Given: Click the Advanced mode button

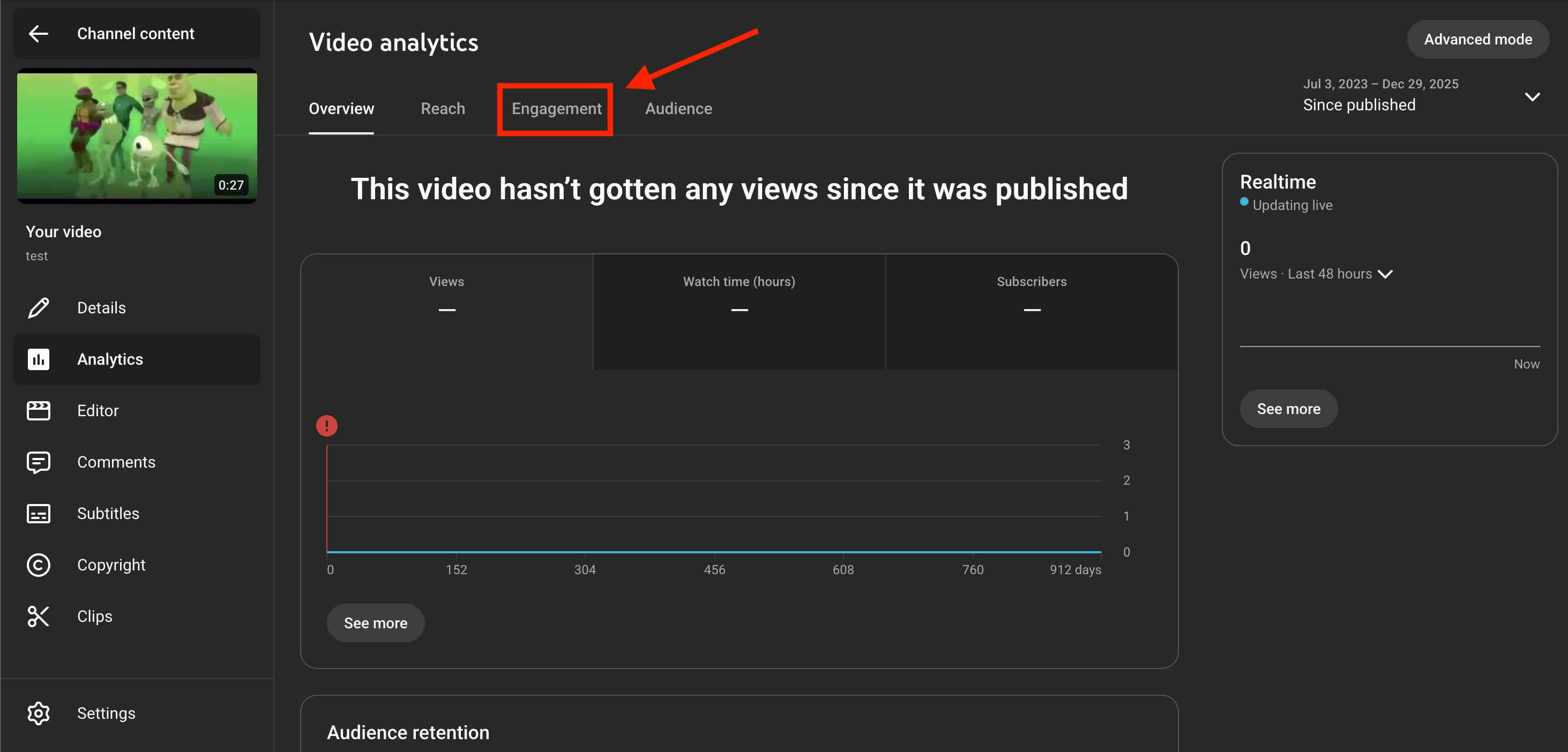Looking at the screenshot, I should (x=1477, y=39).
